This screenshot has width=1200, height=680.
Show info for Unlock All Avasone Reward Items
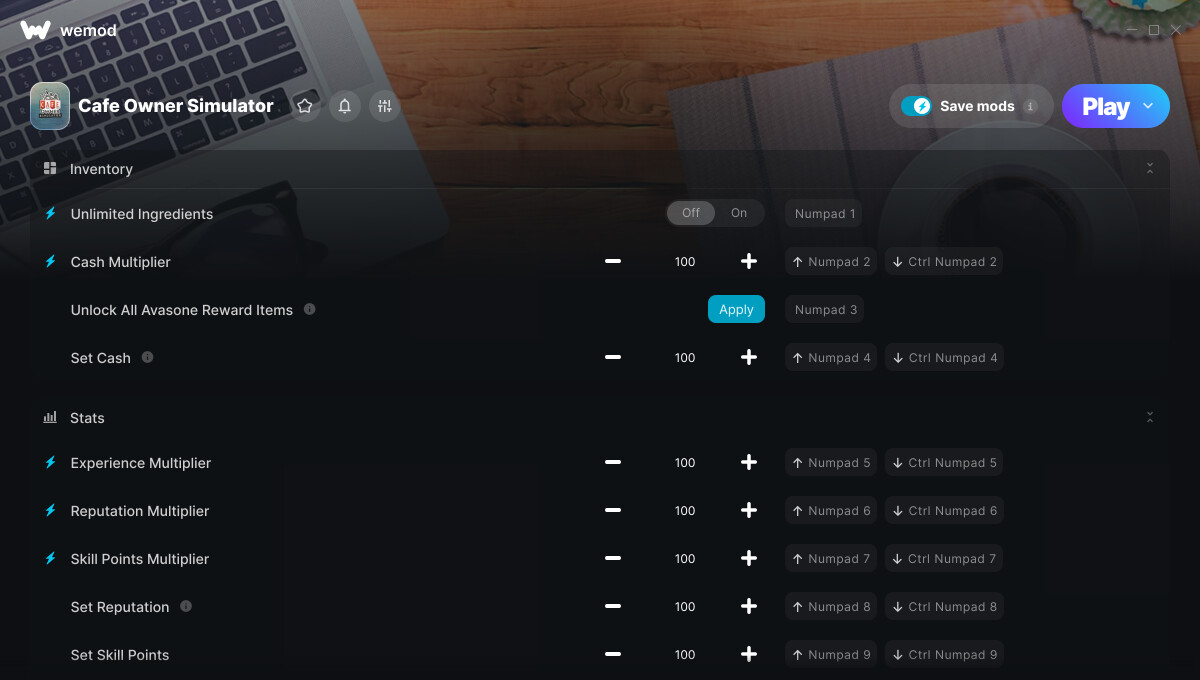coord(309,309)
